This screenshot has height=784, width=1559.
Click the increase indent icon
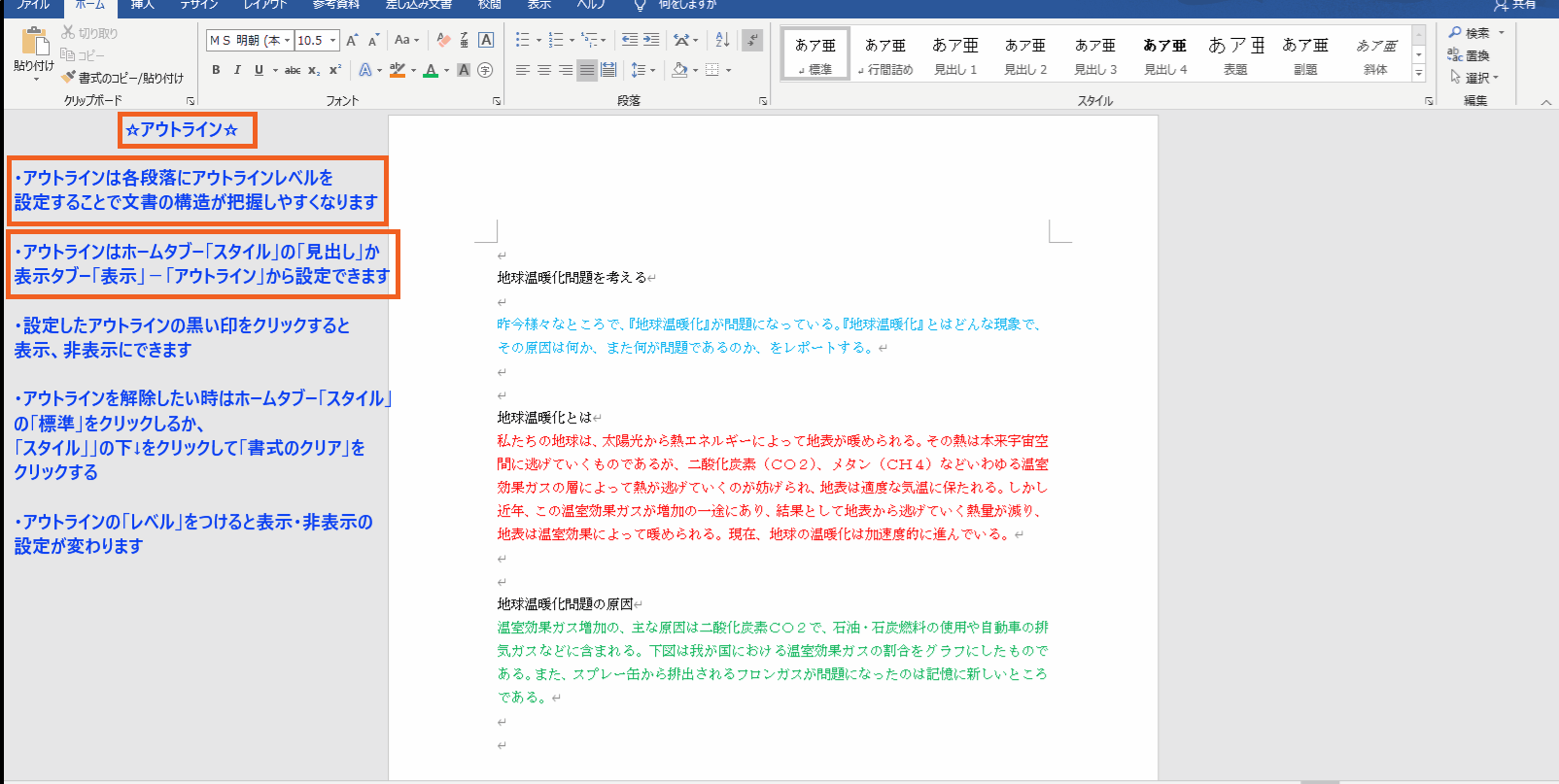651,40
